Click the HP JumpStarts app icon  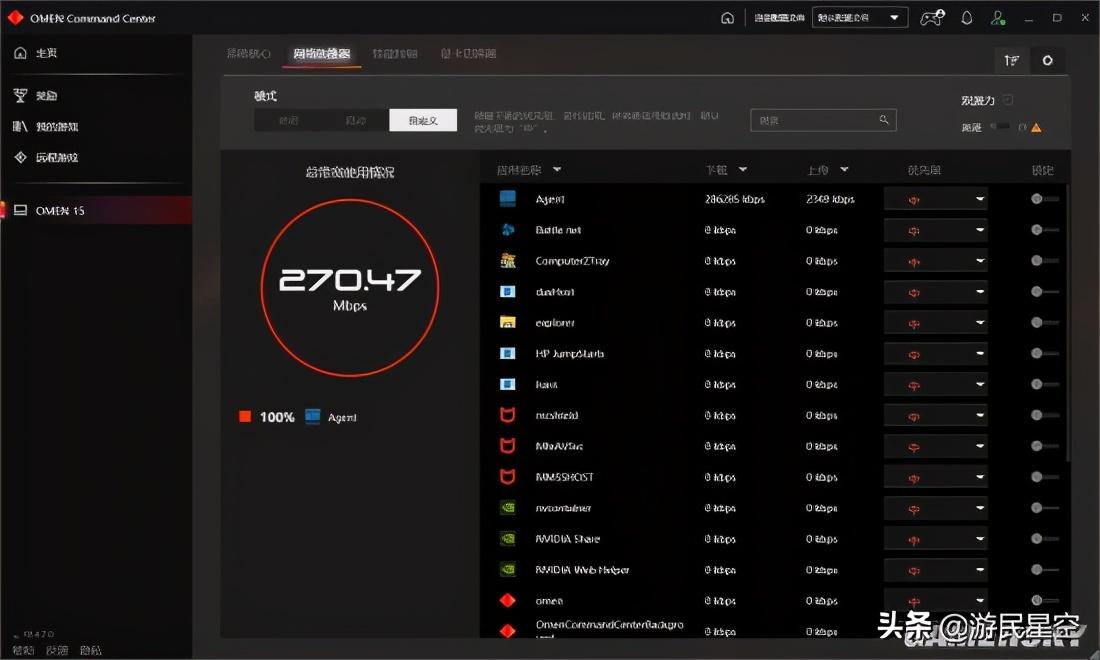(508, 353)
